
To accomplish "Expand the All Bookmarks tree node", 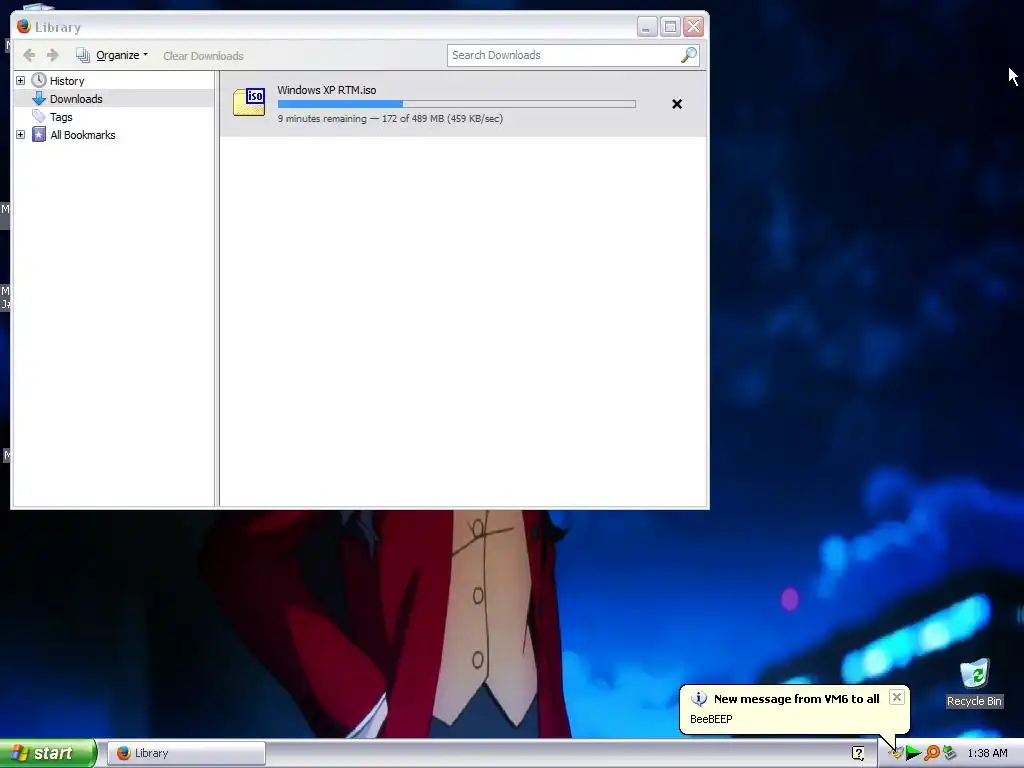I will [20, 135].
